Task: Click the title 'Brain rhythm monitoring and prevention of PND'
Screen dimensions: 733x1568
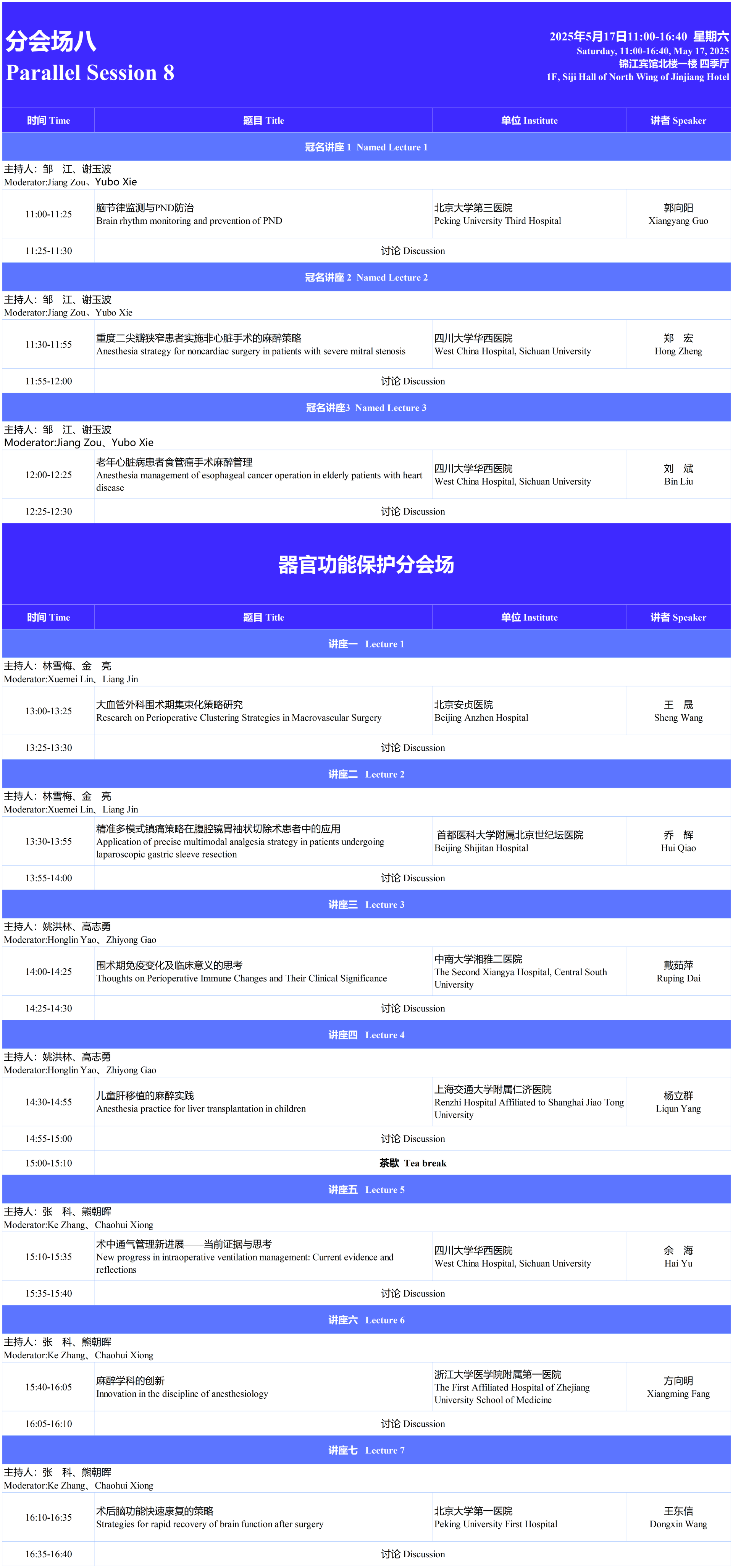Action: click(x=189, y=221)
